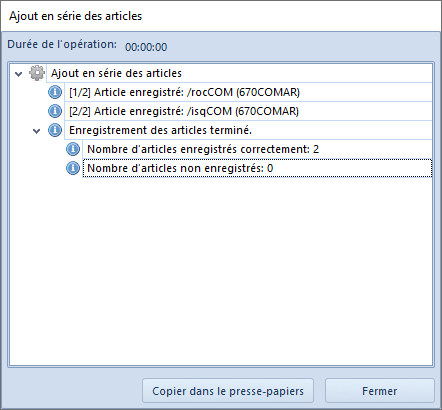442x410 pixels.
Task: Click the Durée de l'opération label
Action: pos(62,44)
